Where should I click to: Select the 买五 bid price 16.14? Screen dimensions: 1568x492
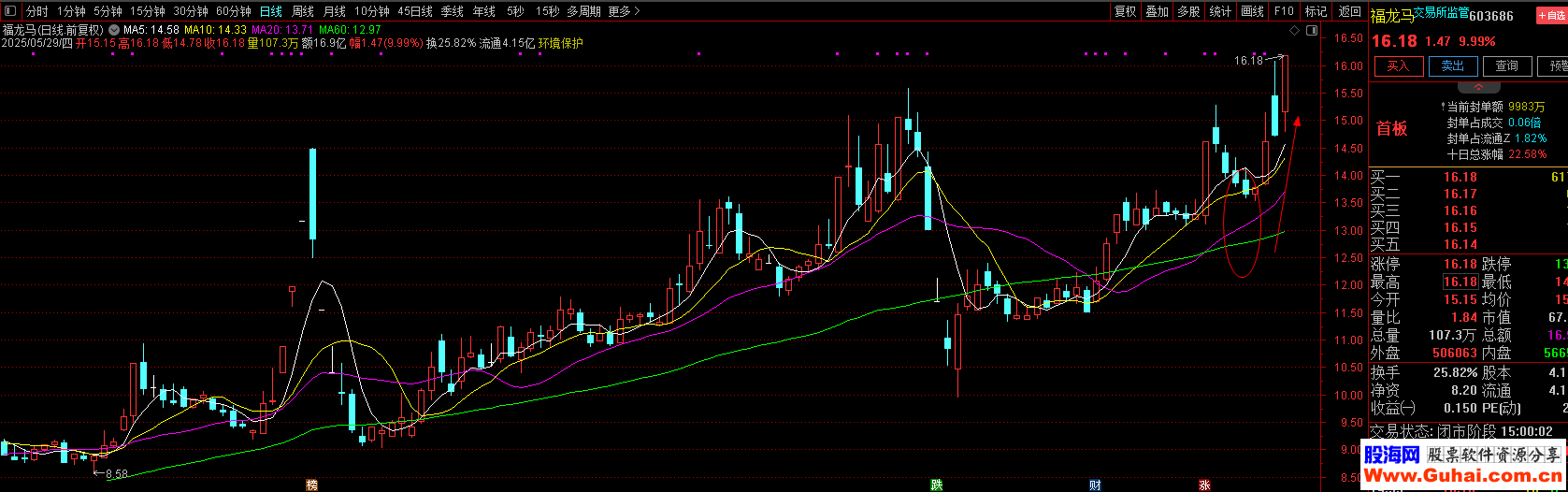1460,244
